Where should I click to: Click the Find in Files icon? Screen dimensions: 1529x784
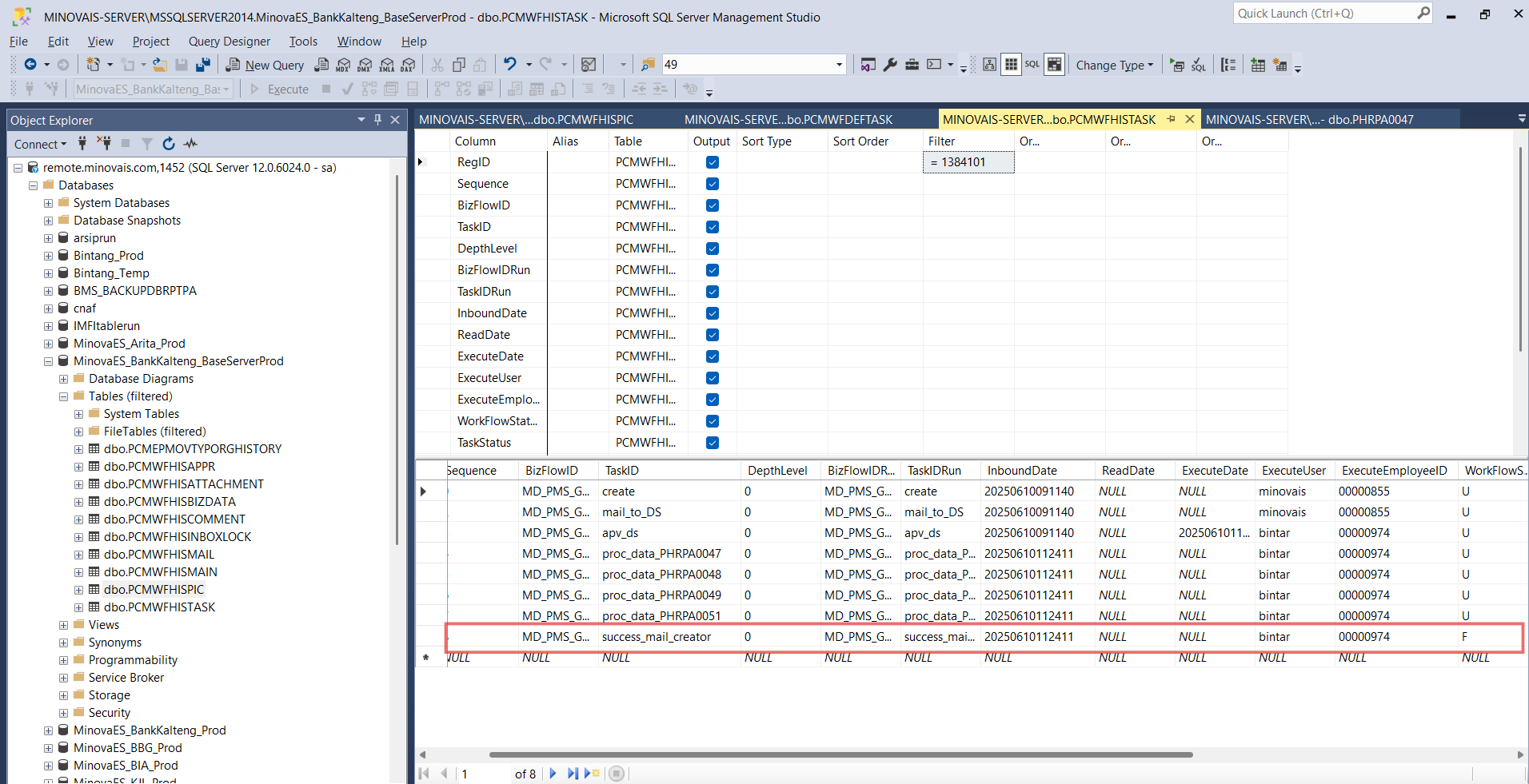[648, 65]
